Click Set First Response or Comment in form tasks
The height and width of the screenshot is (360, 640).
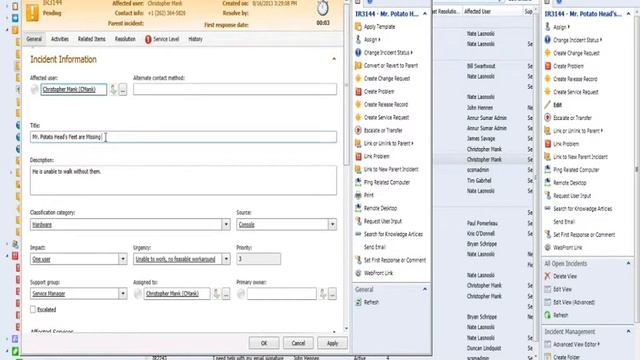point(395,260)
